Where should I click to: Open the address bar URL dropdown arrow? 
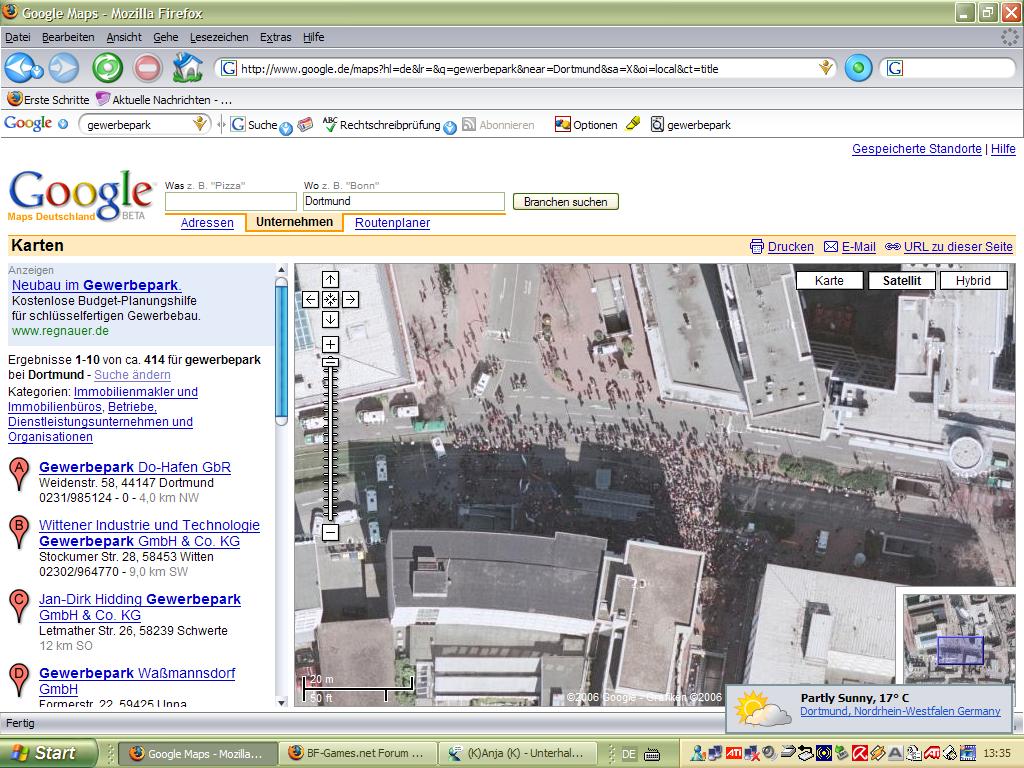coord(826,67)
